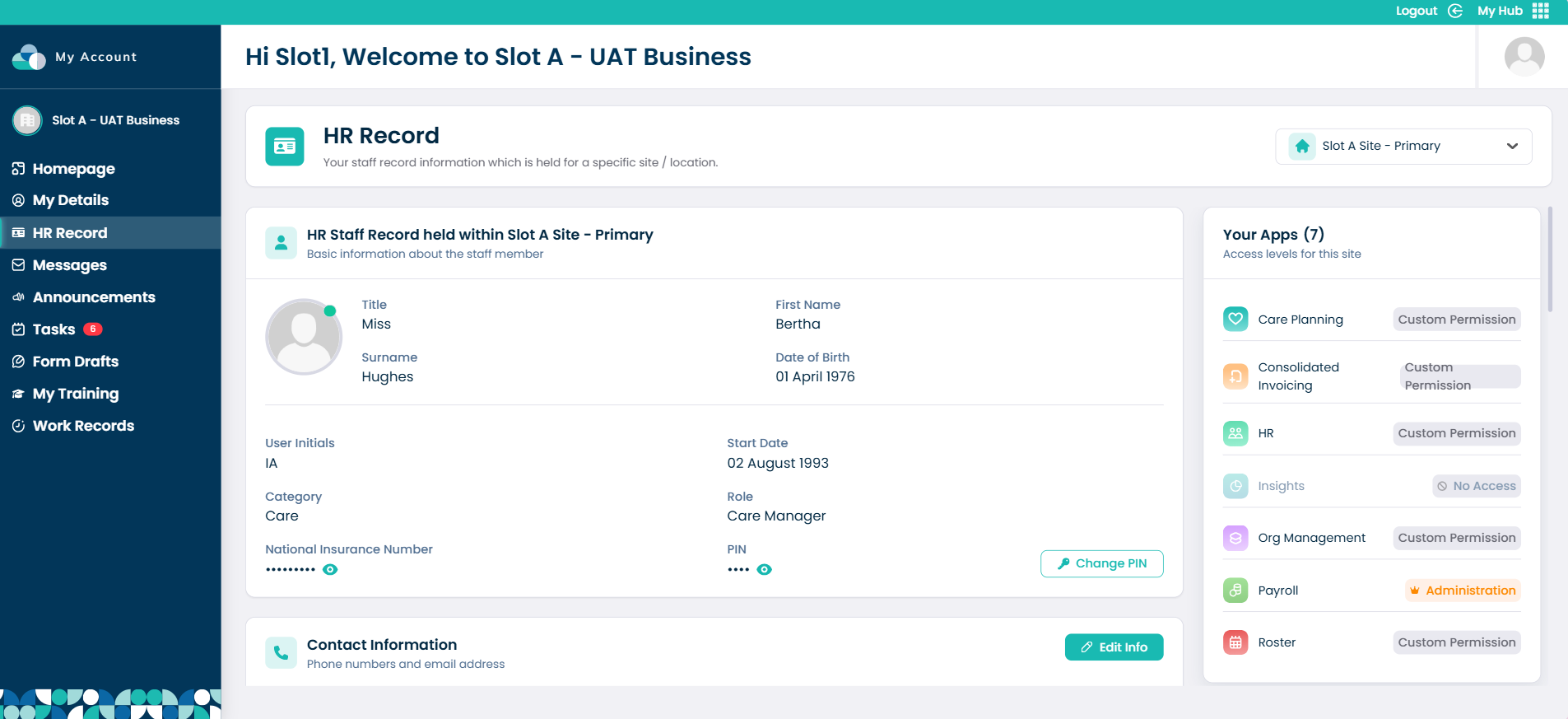Image resolution: width=1568 pixels, height=719 pixels.
Task: Click the Care Planning heart icon
Action: coord(1235,320)
